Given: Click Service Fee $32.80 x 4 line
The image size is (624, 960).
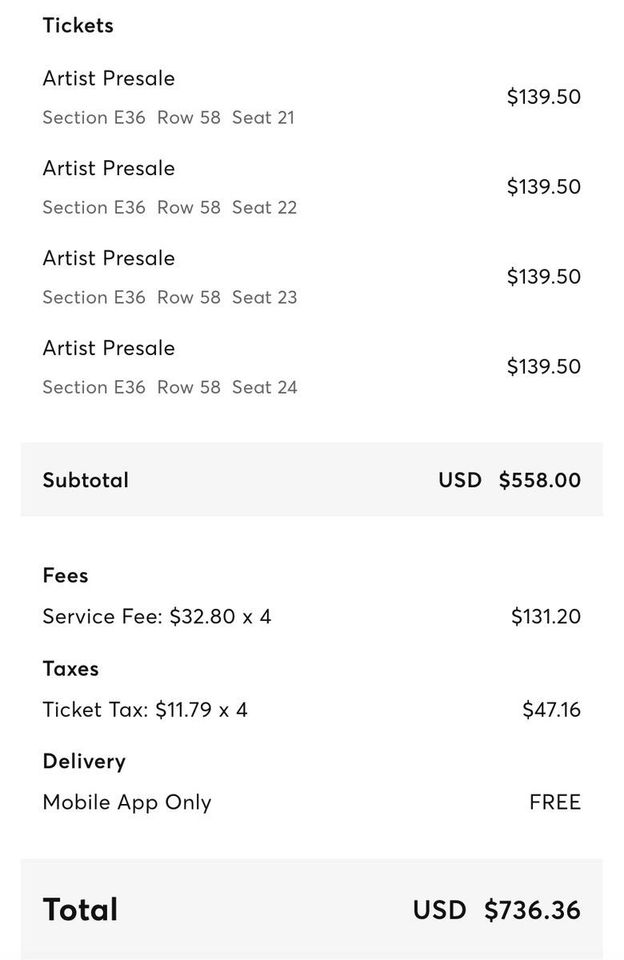Looking at the screenshot, I should pyautogui.click(x=157, y=617).
